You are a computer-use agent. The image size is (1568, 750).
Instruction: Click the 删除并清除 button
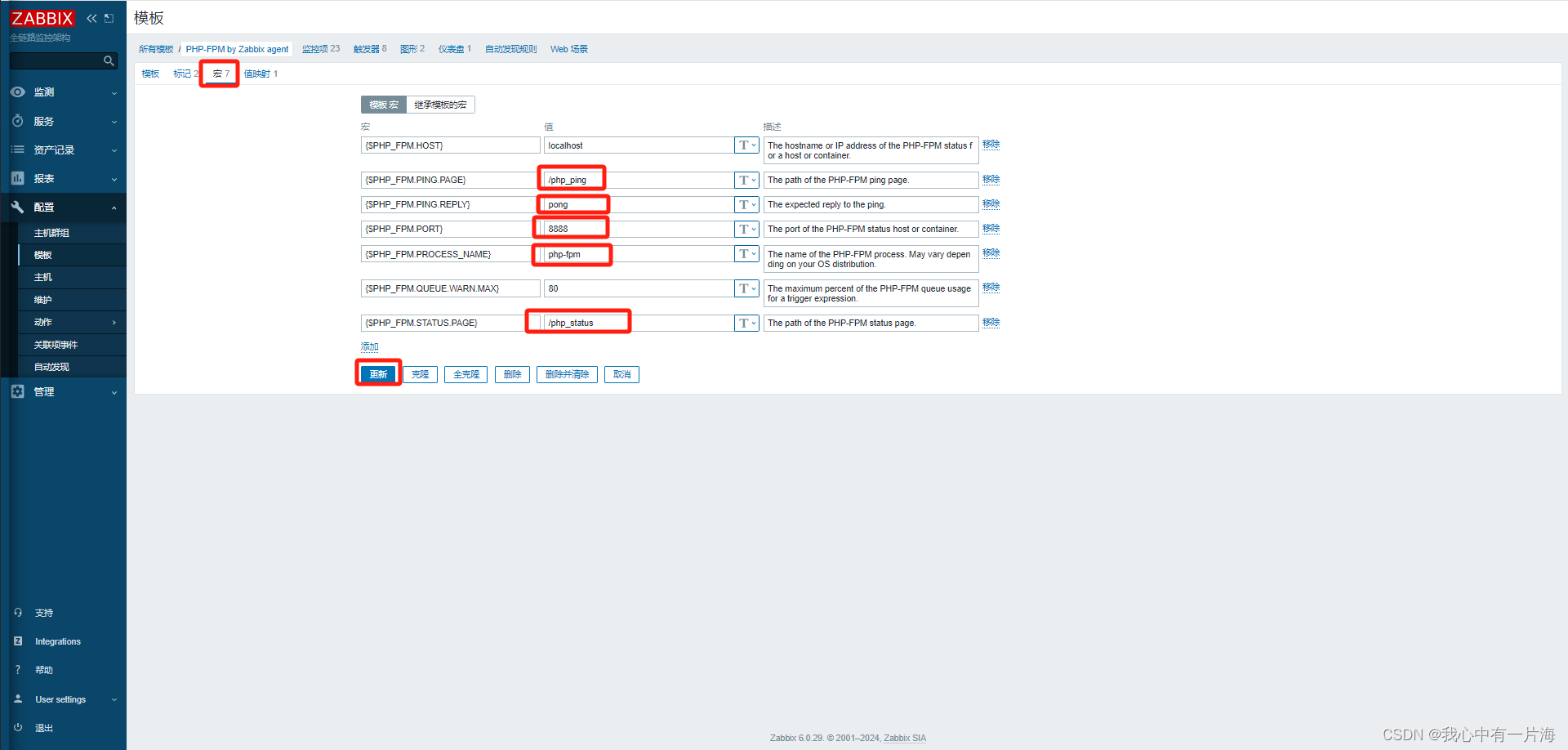[568, 374]
